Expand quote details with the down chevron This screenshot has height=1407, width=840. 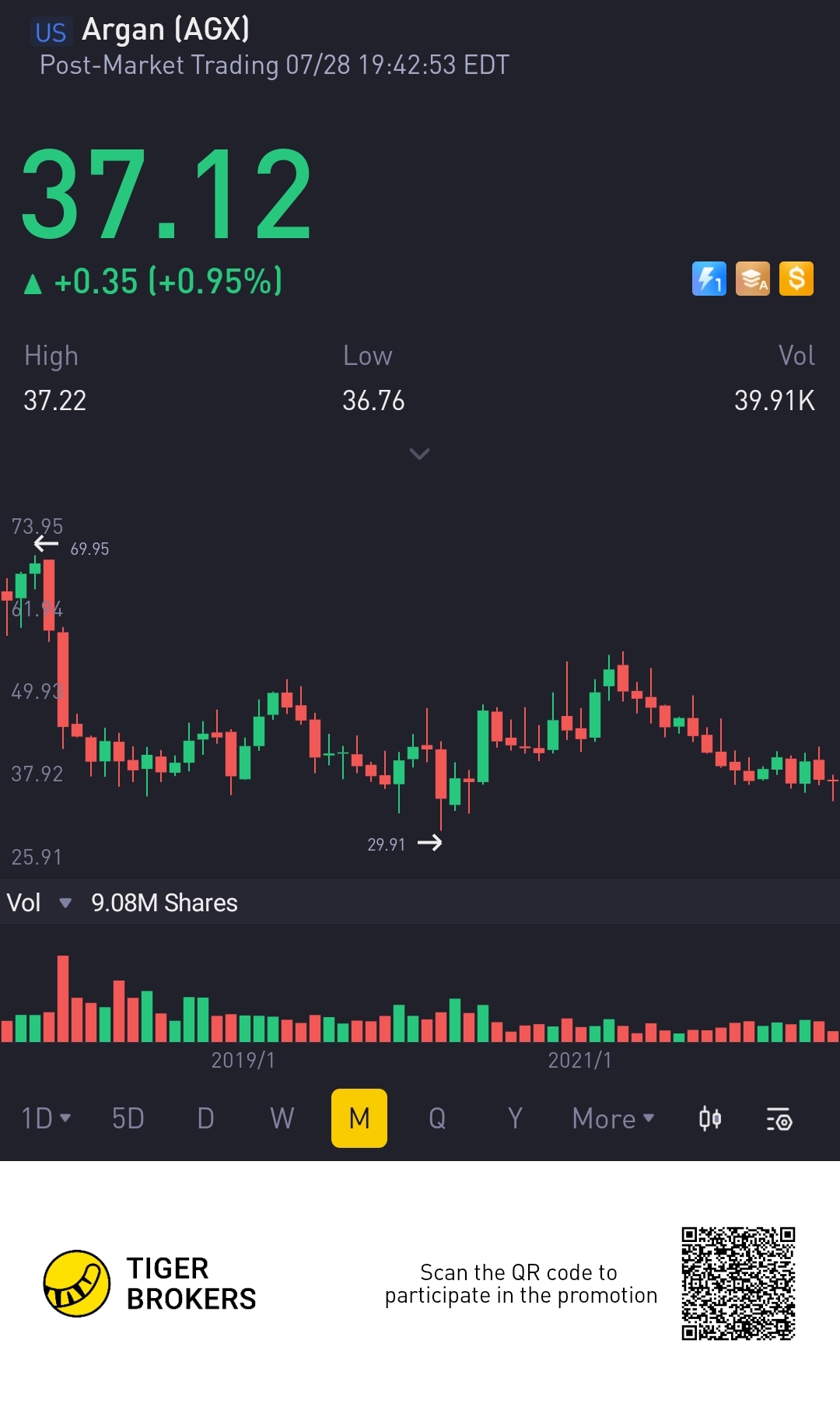point(420,454)
